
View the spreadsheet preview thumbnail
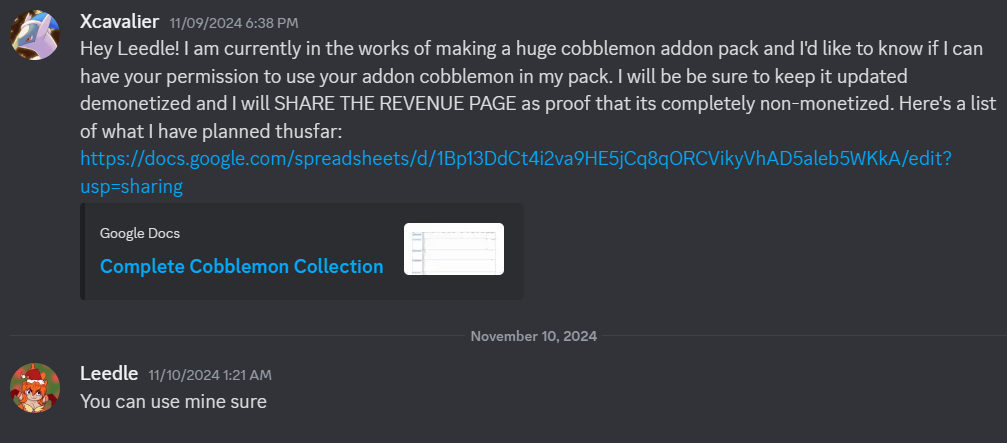453,249
